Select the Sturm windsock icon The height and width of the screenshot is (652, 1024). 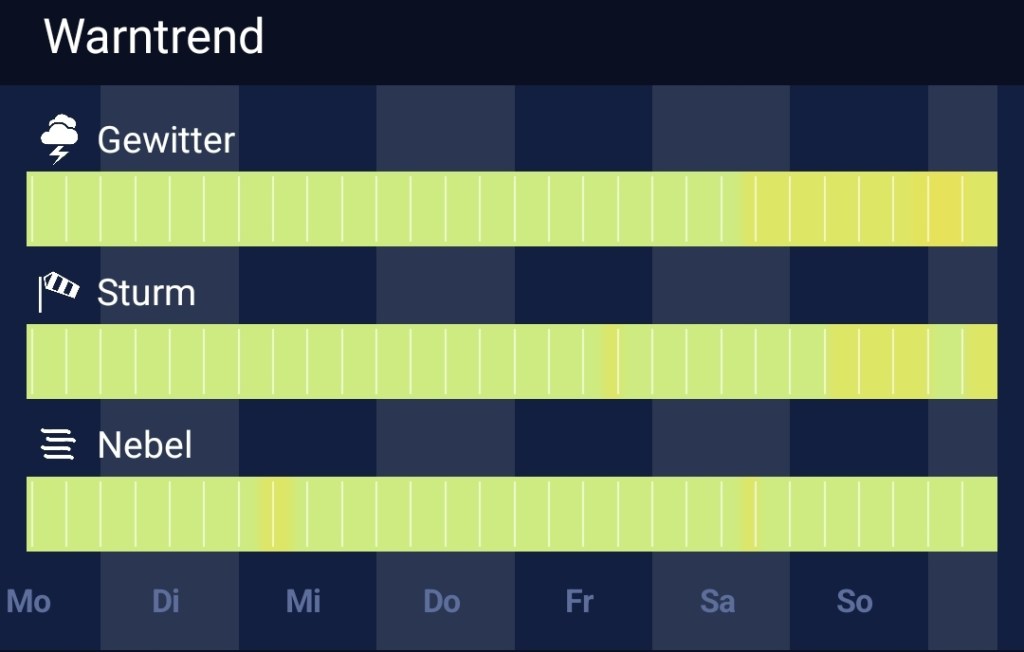point(58,289)
